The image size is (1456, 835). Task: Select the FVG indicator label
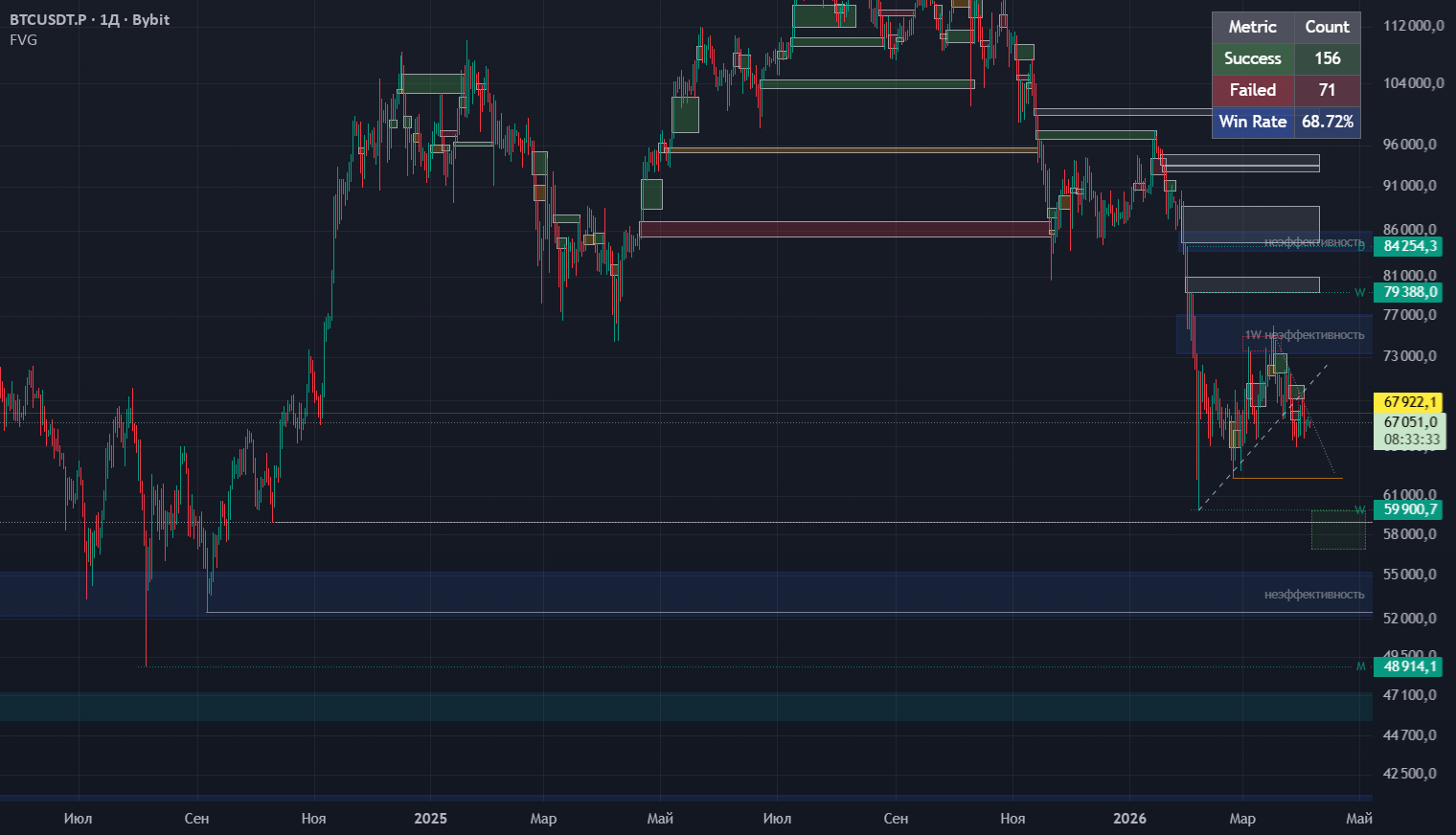[23, 40]
